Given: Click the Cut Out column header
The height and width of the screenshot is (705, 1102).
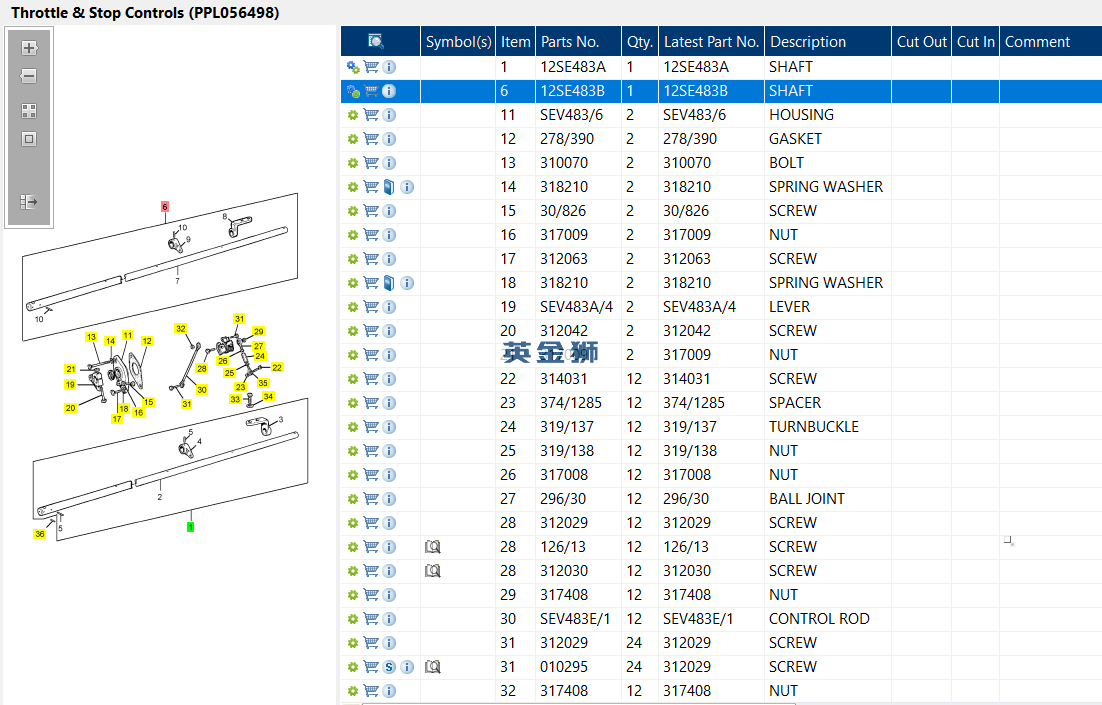Looking at the screenshot, I should pos(920,42).
